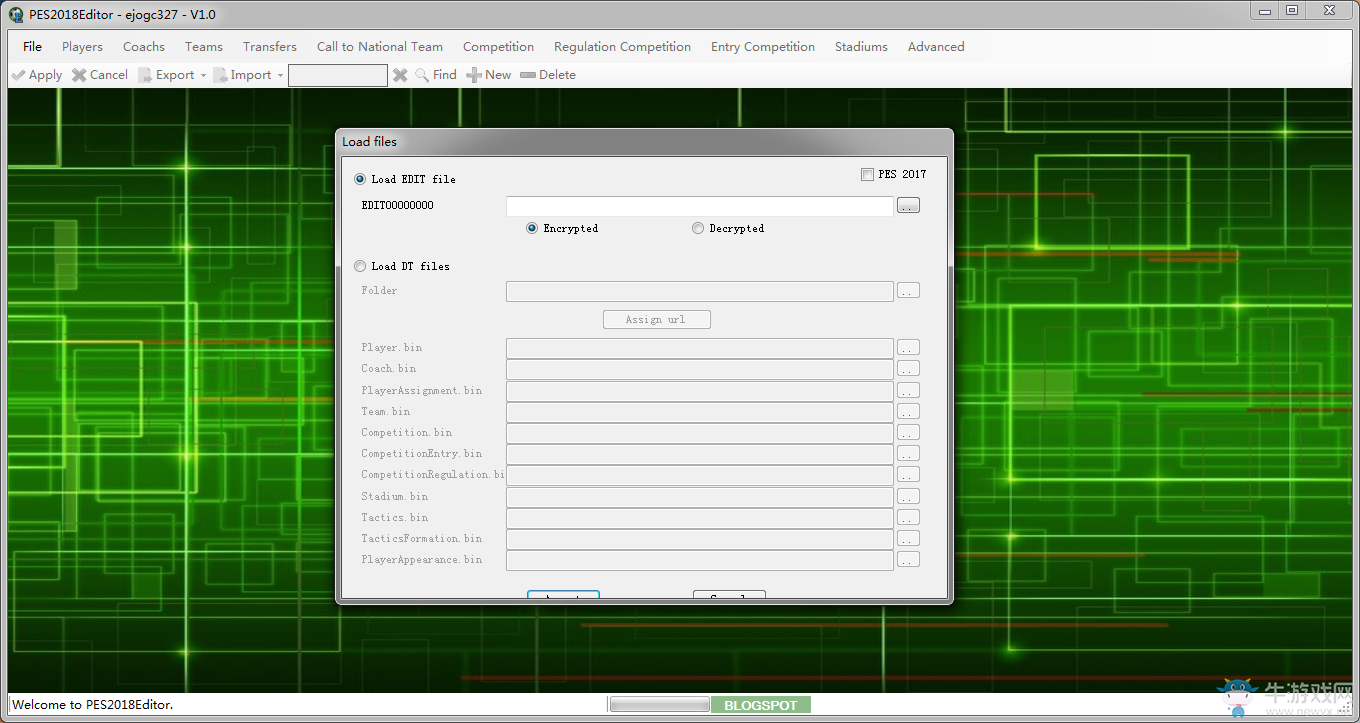This screenshot has width=1360, height=723.
Task: Expand the Export dropdown arrow
Action: click(x=203, y=75)
